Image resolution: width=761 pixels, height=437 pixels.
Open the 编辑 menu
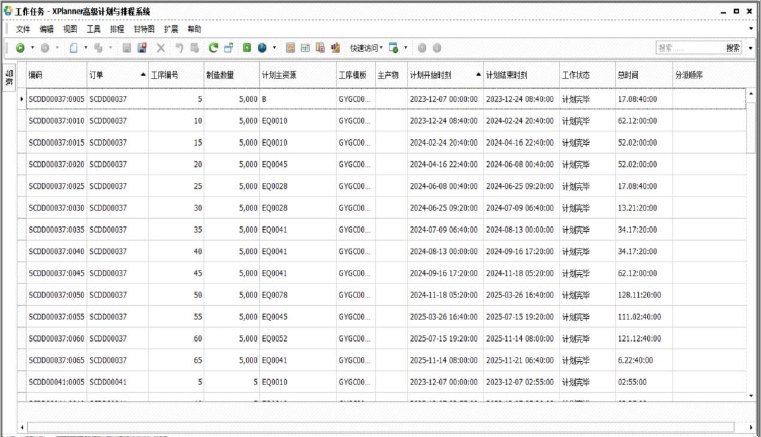pyautogui.click(x=47, y=29)
